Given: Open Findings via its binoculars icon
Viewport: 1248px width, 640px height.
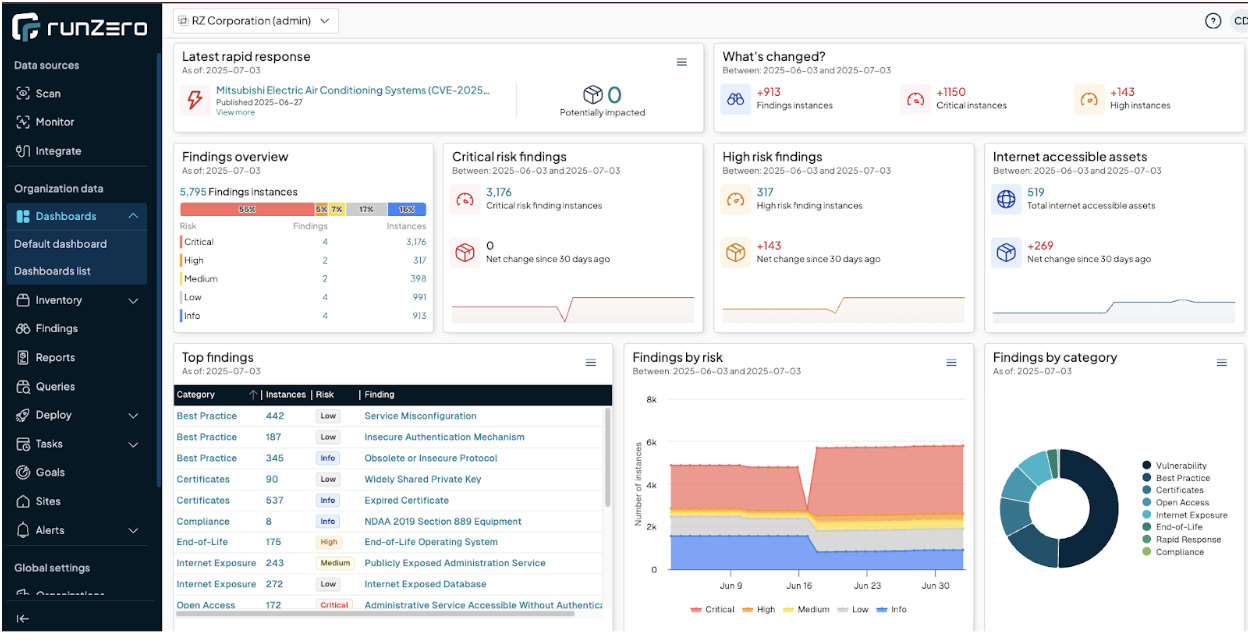Looking at the screenshot, I should pyautogui.click(x=23, y=329).
